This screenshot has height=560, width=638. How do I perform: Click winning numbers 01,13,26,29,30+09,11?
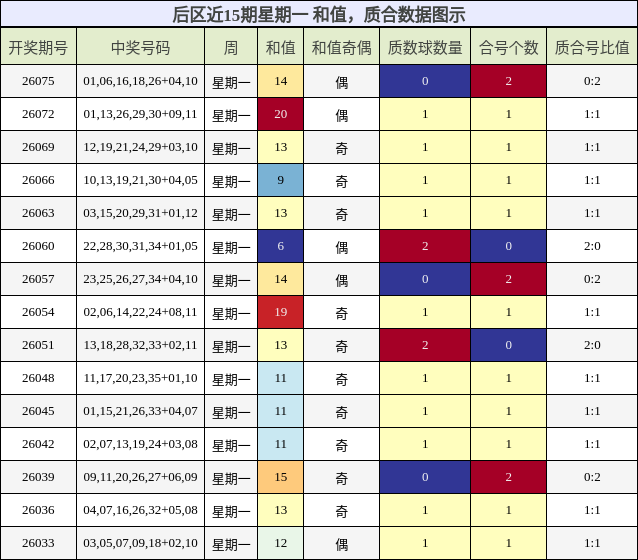pos(140,114)
